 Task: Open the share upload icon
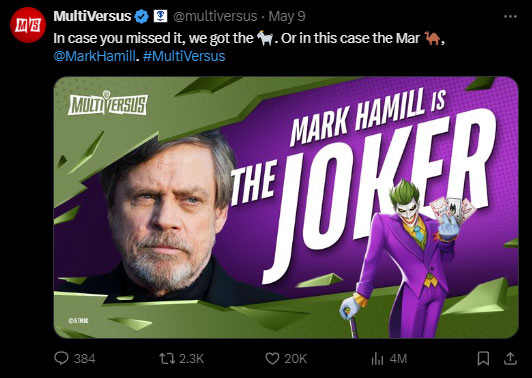[x=510, y=358]
